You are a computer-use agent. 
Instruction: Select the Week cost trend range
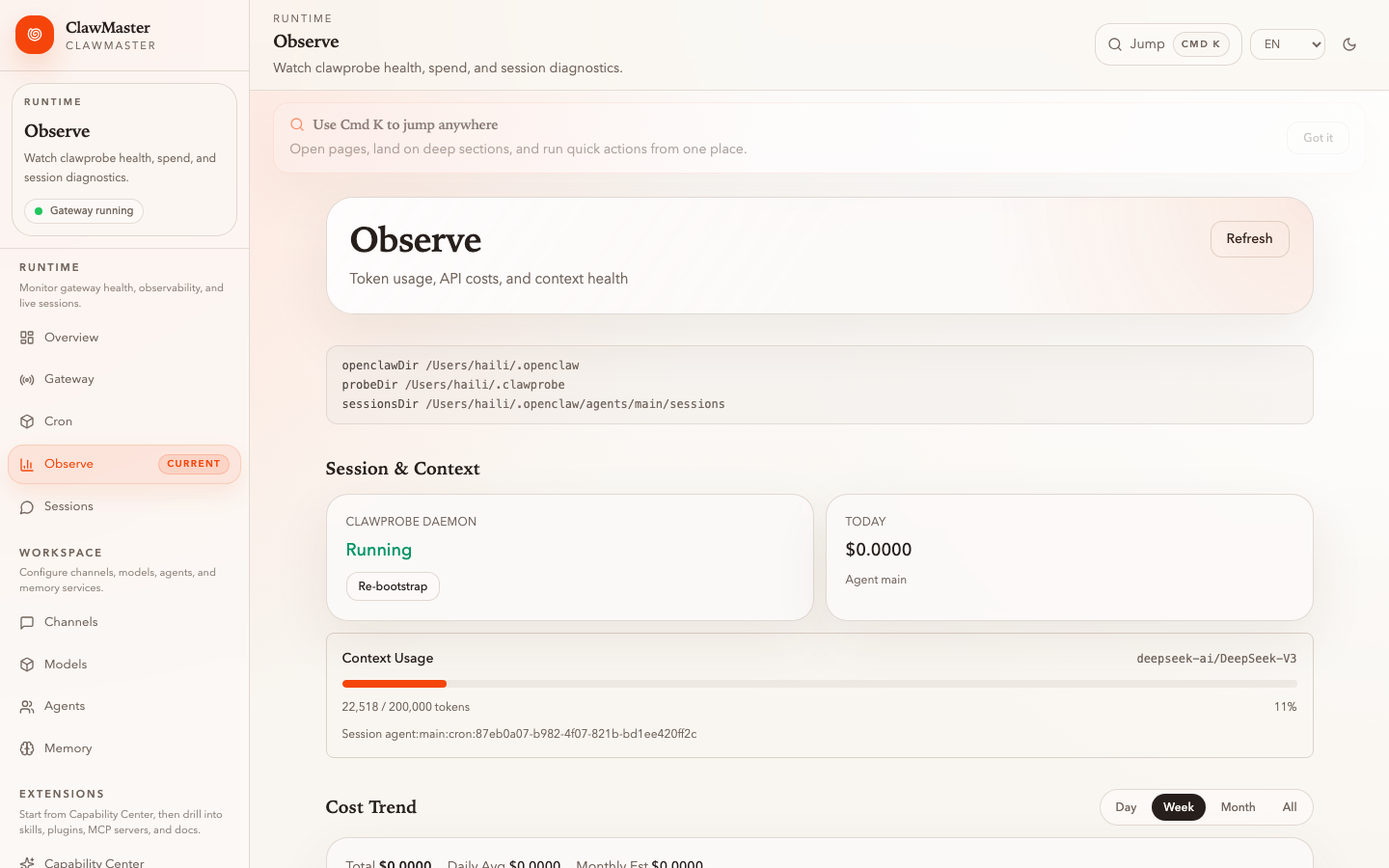point(1178,807)
